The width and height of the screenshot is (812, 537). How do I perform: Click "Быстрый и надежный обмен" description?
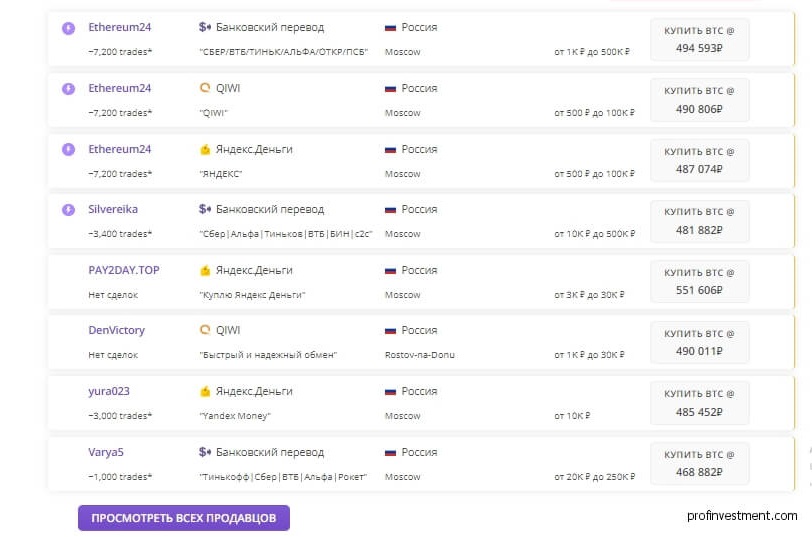coord(268,355)
